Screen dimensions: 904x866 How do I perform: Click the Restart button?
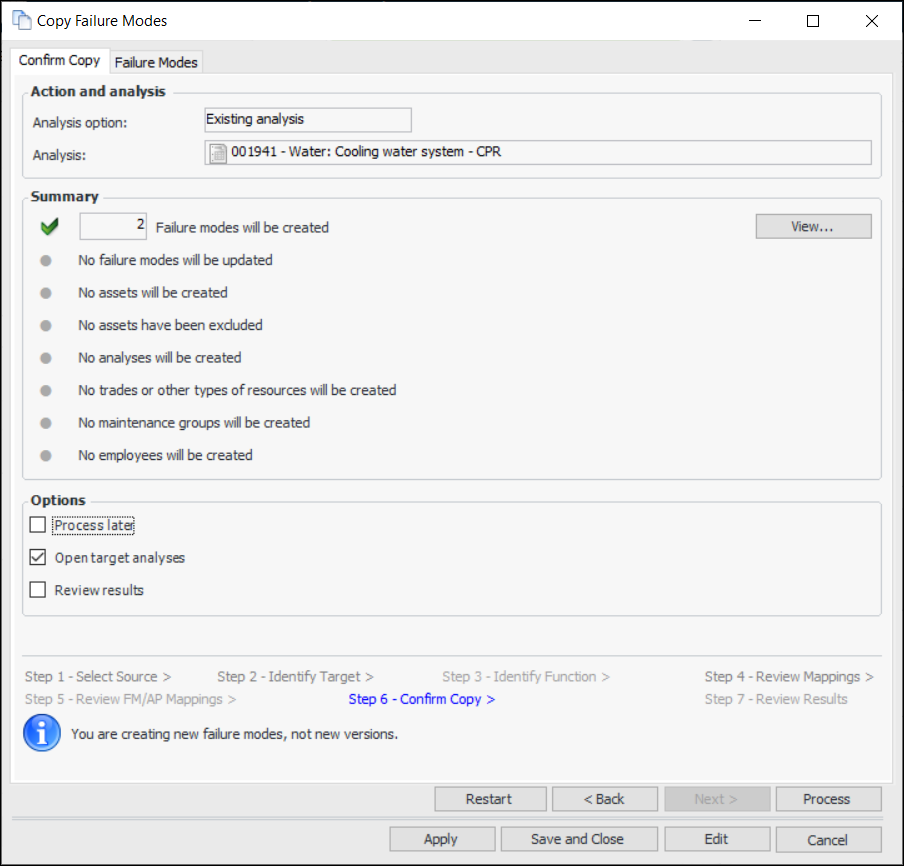[490, 799]
